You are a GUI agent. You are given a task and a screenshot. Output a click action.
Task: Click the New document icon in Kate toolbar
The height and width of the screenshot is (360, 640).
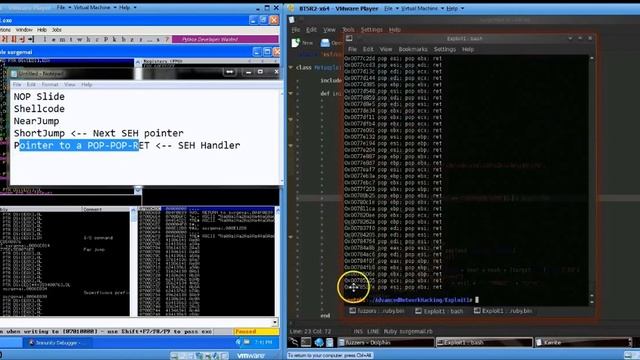[x=296, y=42]
